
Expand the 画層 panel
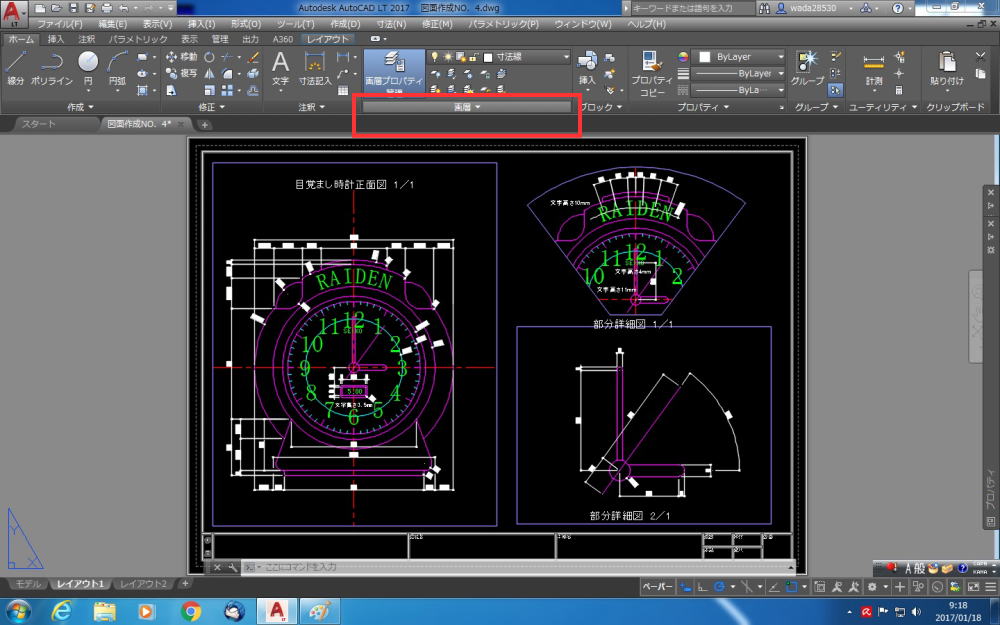(x=467, y=107)
